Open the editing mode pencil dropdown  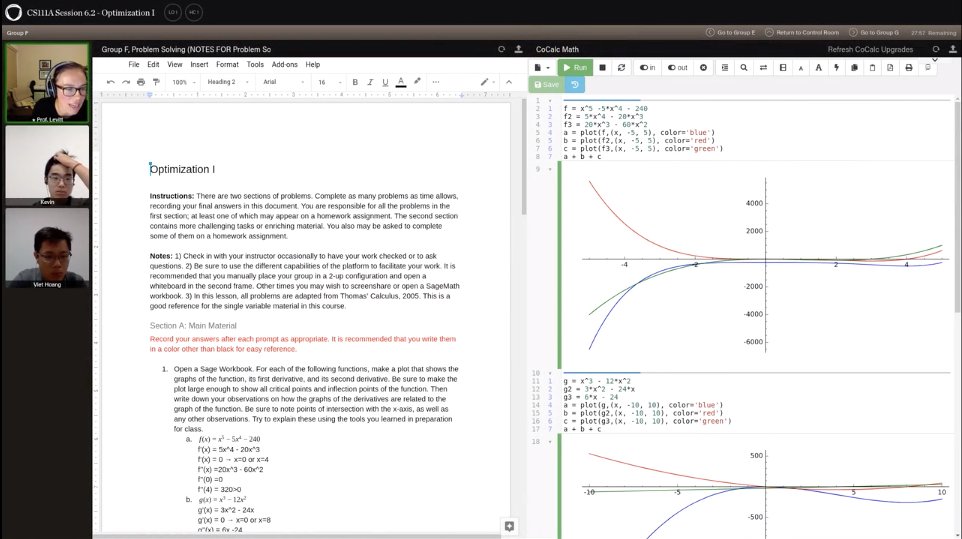tap(488, 82)
